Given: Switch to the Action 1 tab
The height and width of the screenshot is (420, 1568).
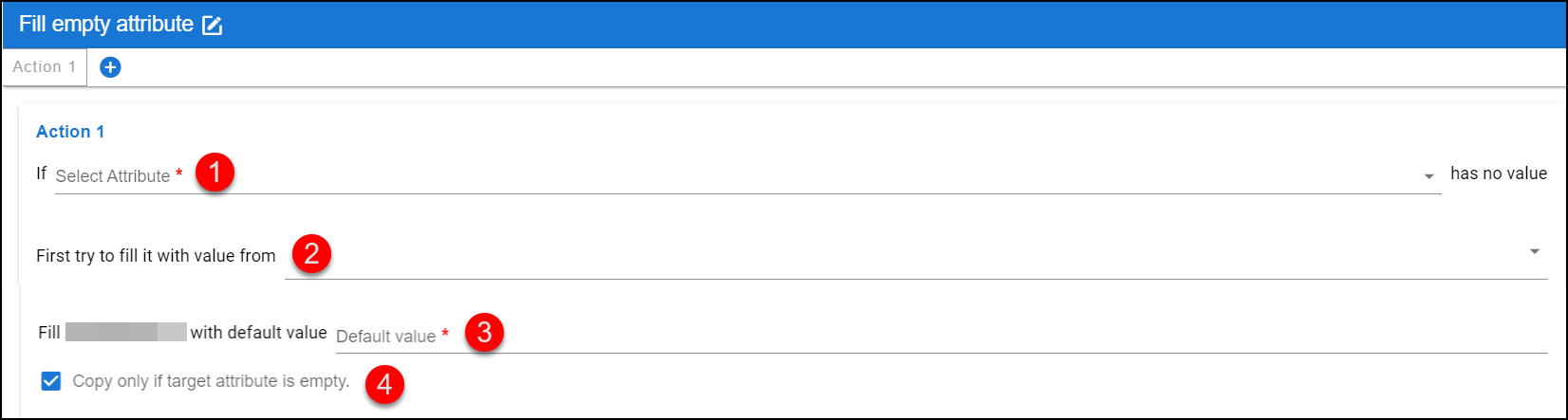Looking at the screenshot, I should click(x=45, y=66).
